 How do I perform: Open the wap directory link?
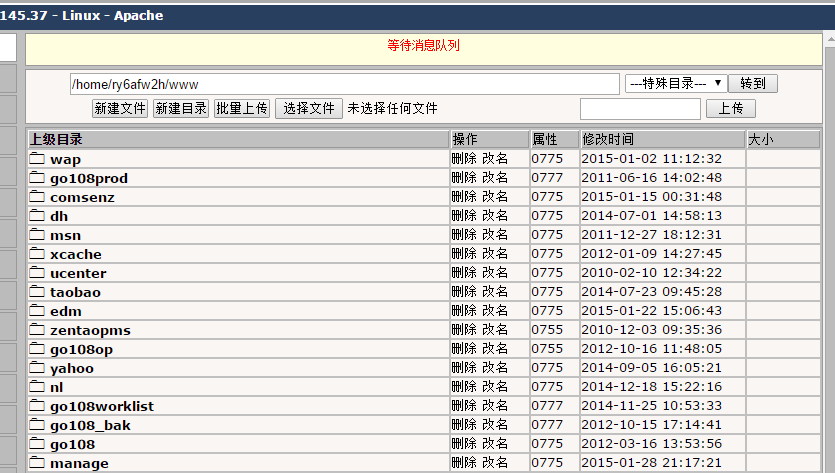point(66,159)
